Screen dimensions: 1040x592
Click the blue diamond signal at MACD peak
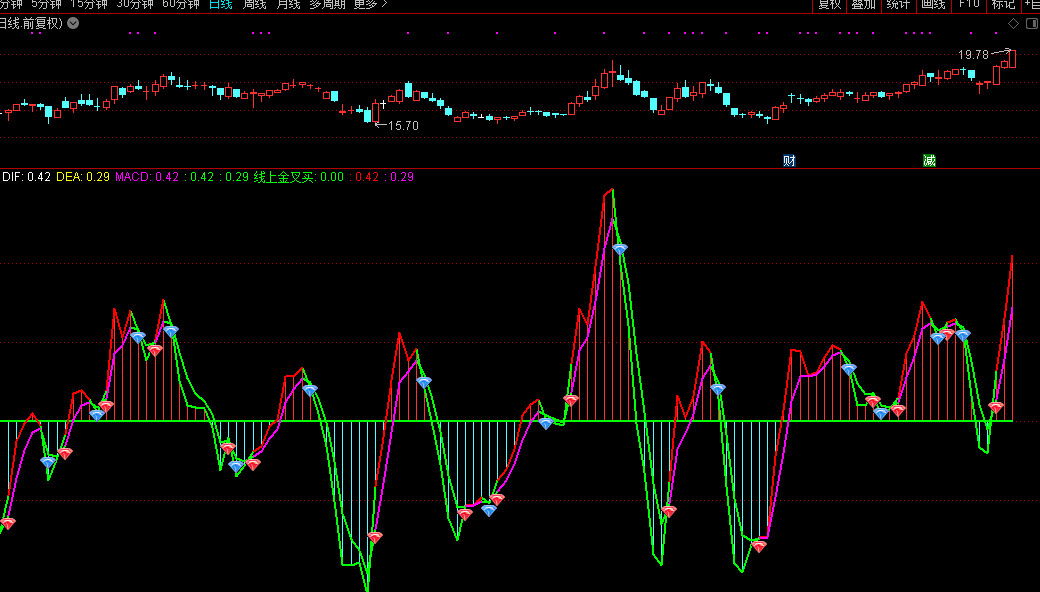click(620, 248)
